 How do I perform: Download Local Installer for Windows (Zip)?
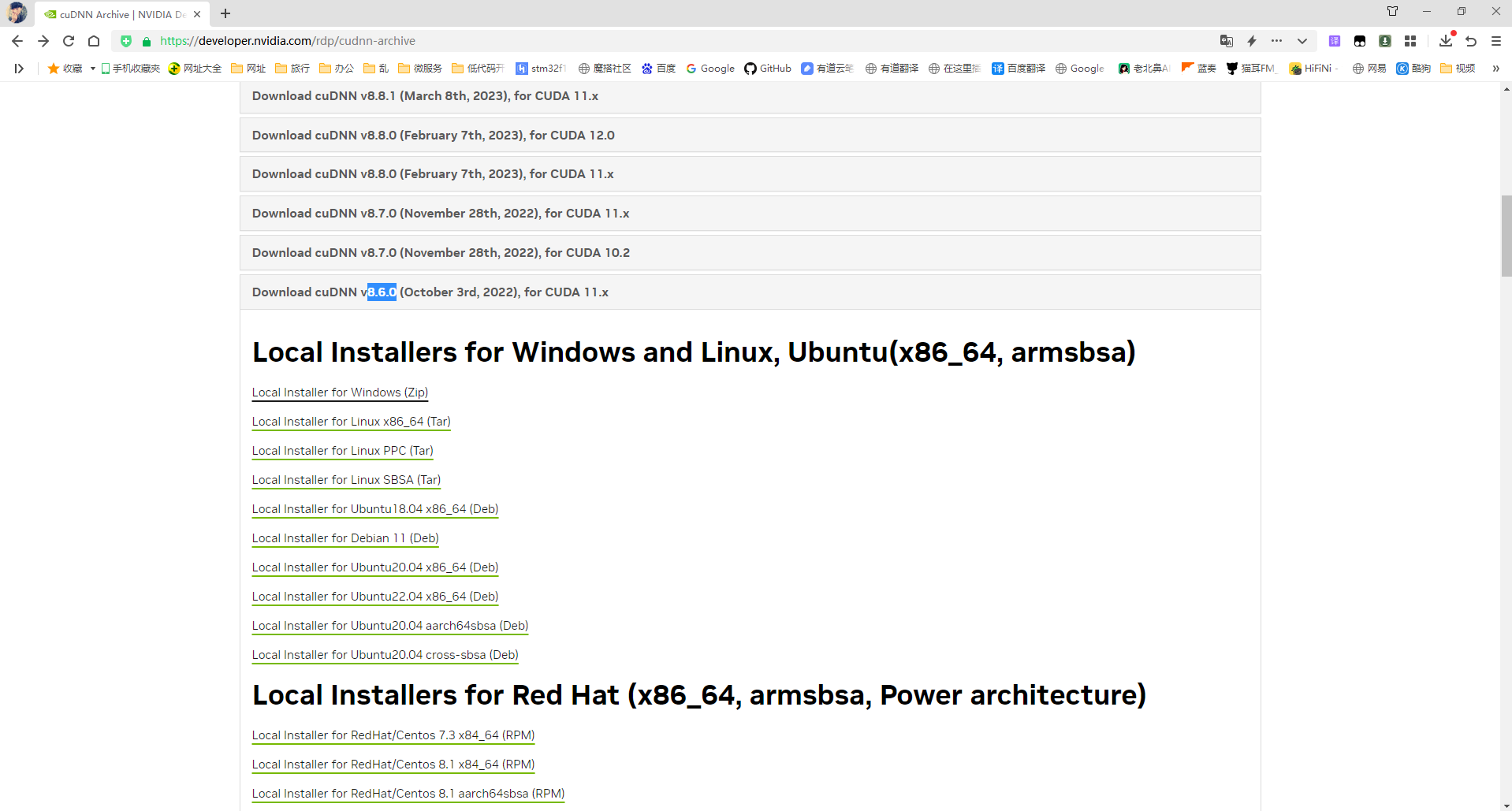pos(340,392)
